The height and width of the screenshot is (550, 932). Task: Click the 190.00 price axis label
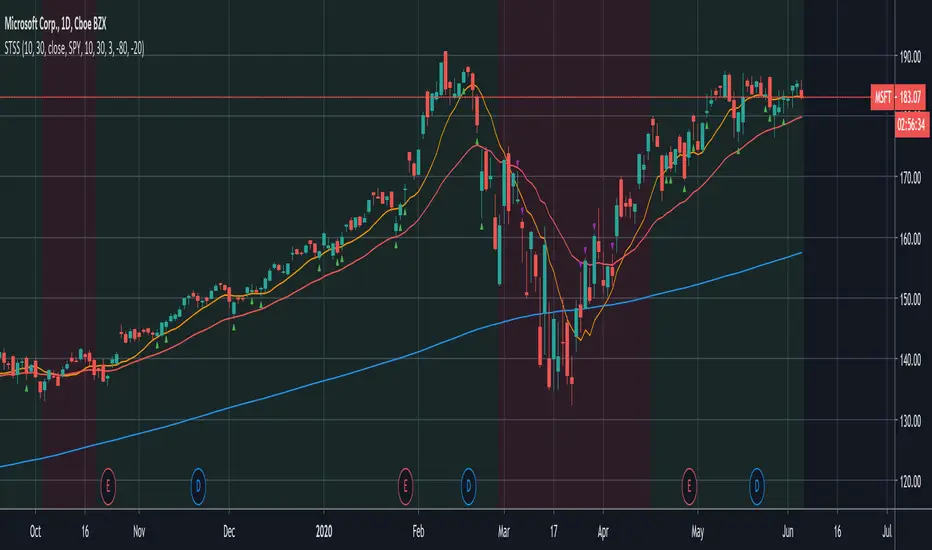tap(910, 57)
